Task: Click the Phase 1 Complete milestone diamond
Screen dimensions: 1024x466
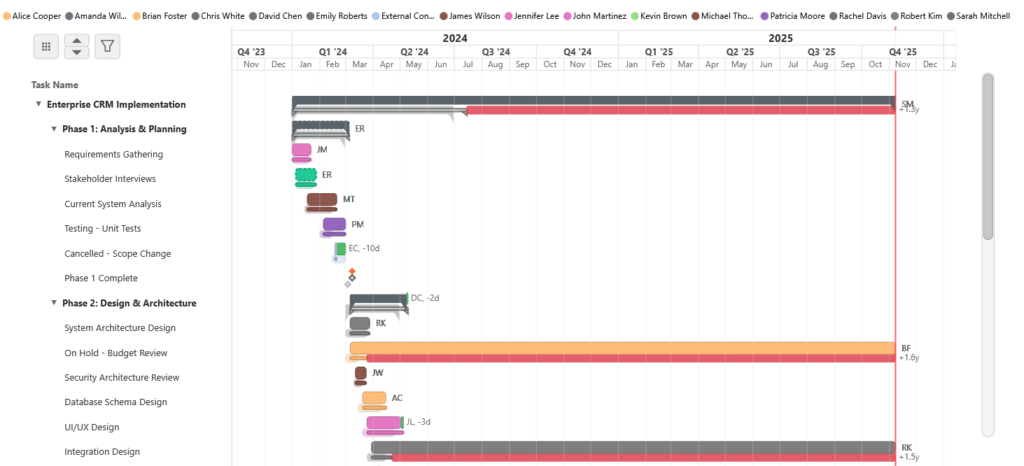Action: [x=352, y=272]
